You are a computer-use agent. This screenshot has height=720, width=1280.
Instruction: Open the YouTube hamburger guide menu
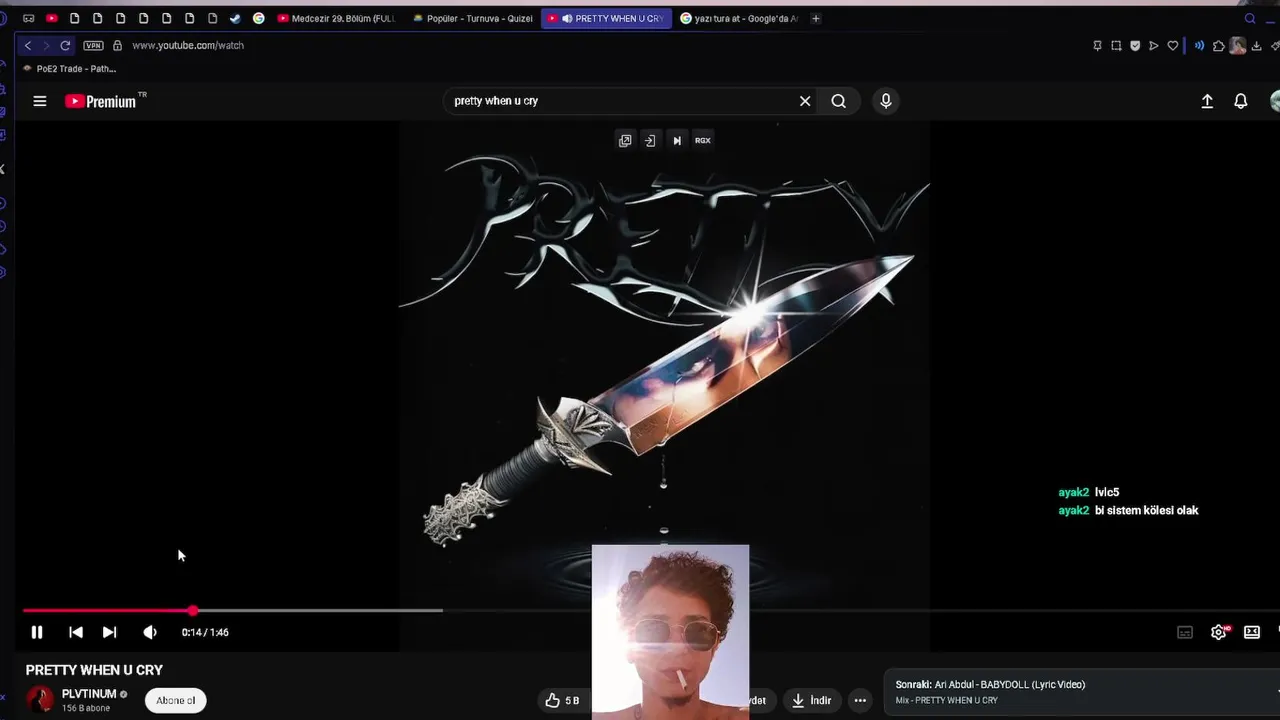40,101
